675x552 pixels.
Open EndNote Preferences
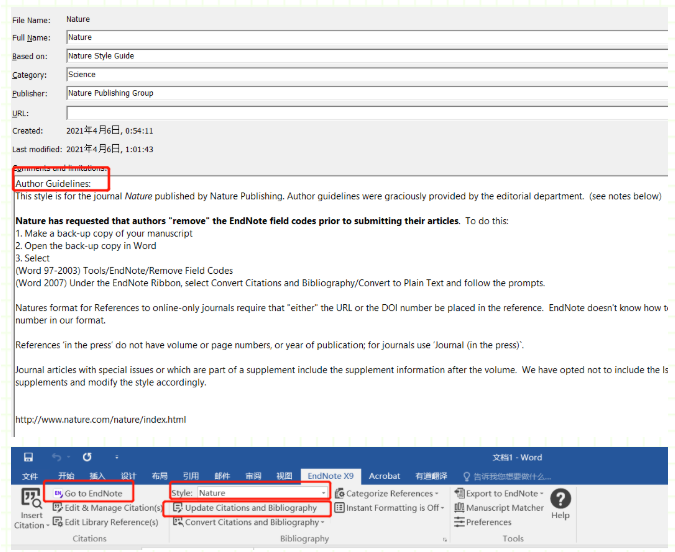483,522
